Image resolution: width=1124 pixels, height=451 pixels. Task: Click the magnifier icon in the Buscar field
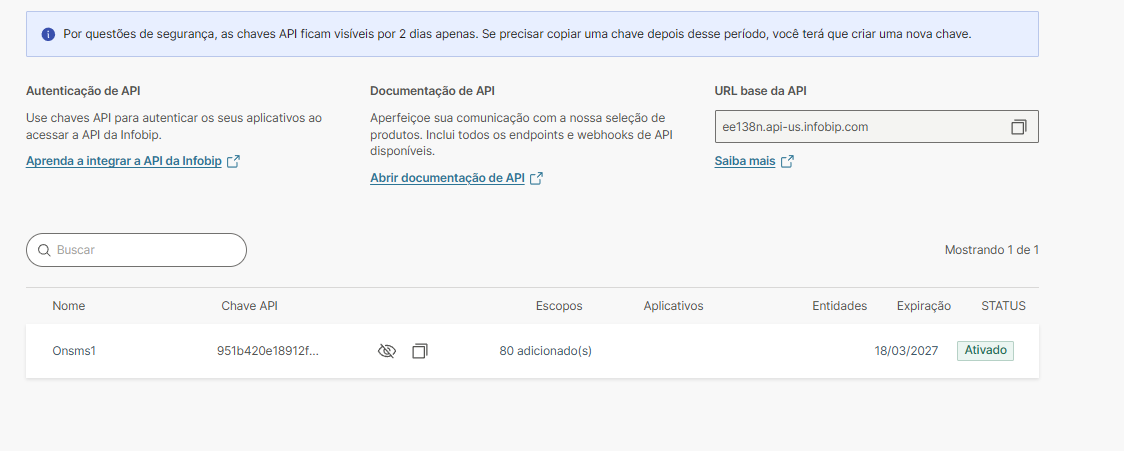[x=44, y=250]
